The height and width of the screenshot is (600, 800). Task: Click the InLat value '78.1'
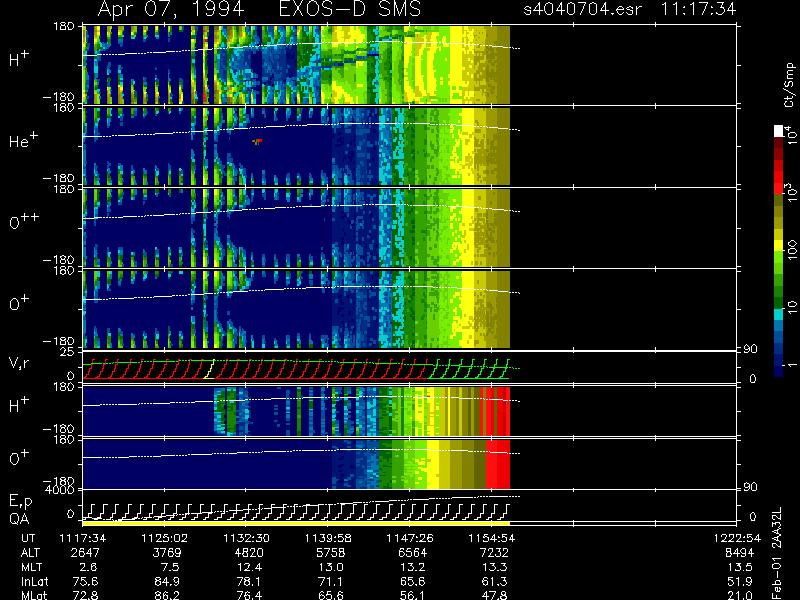(x=250, y=581)
